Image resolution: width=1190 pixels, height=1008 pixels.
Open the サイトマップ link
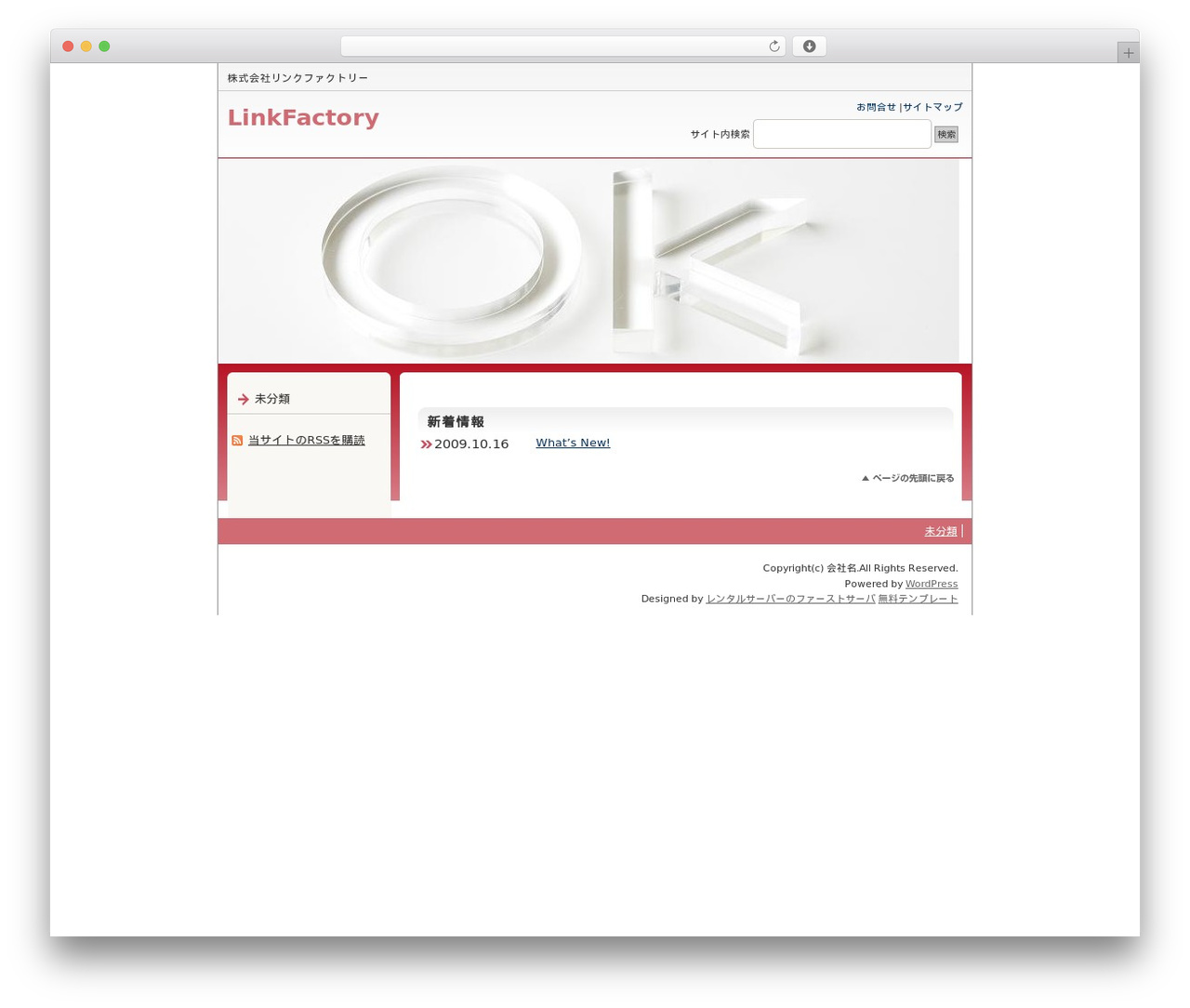[932, 107]
